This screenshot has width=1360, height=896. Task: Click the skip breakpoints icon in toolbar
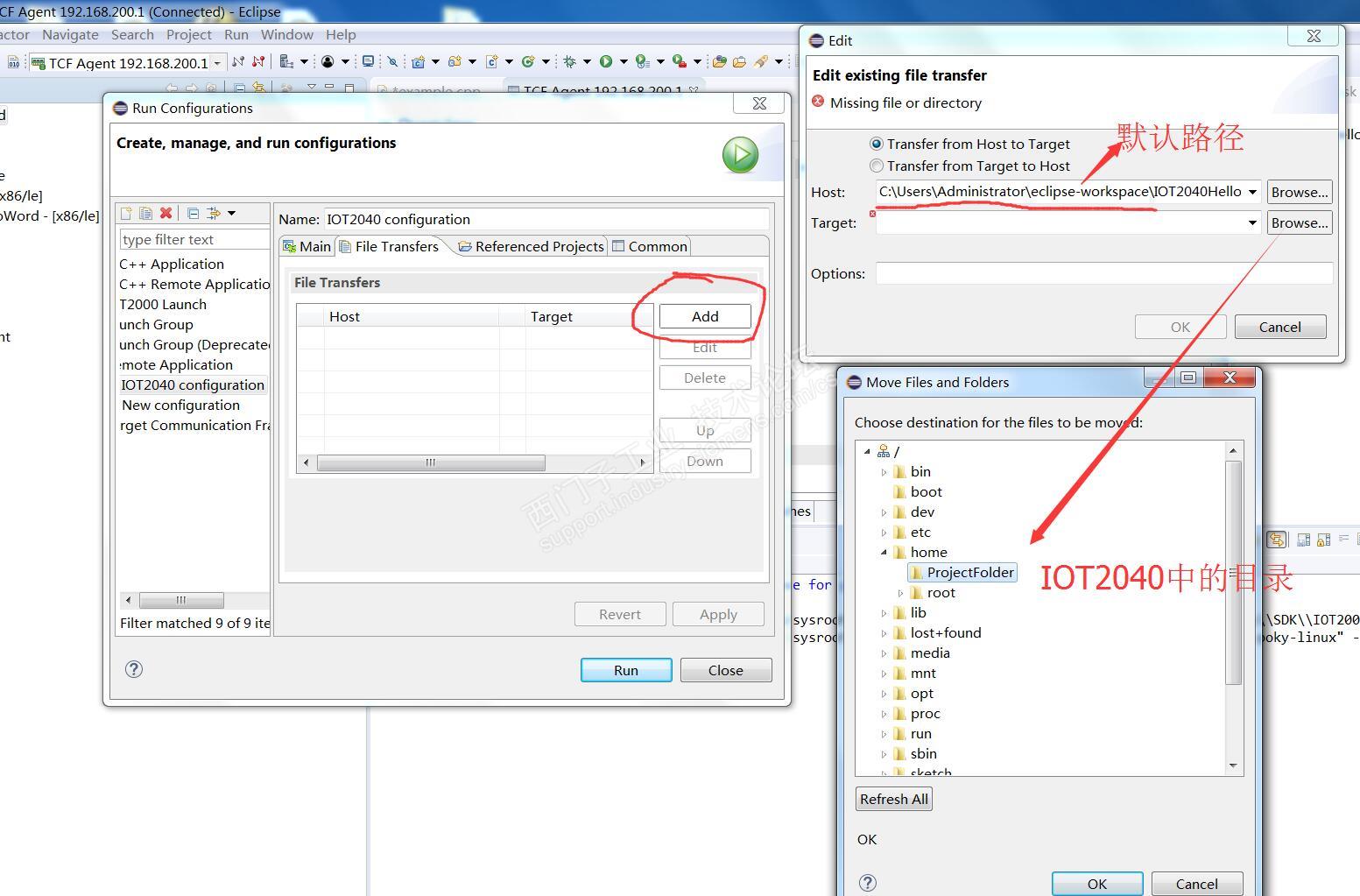point(392,61)
